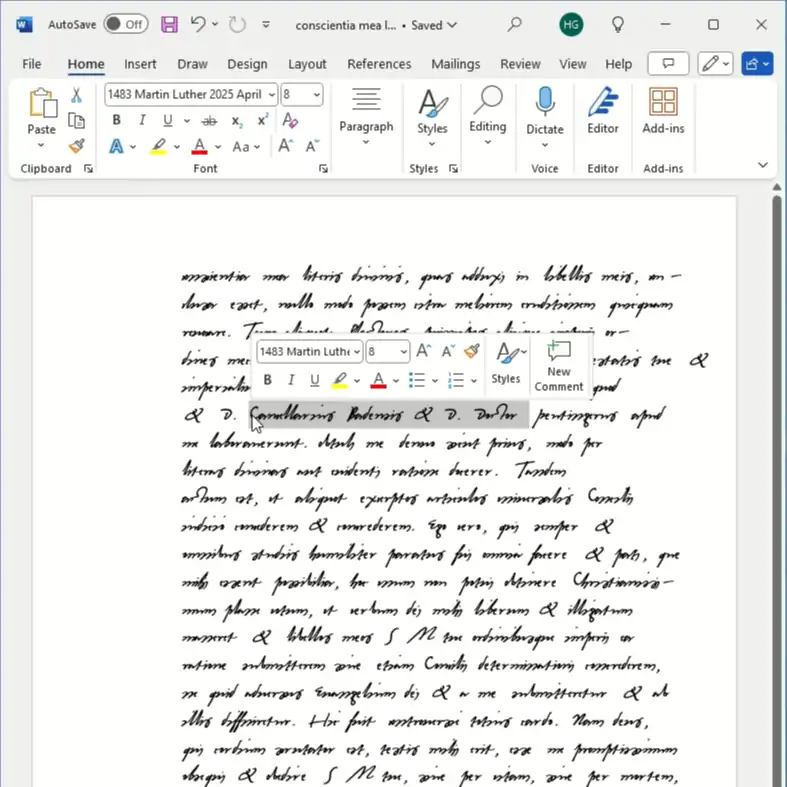The image size is (787, 787).
Task: Toggle Bold in mini toolbar
Action: [x=268, y=380]
